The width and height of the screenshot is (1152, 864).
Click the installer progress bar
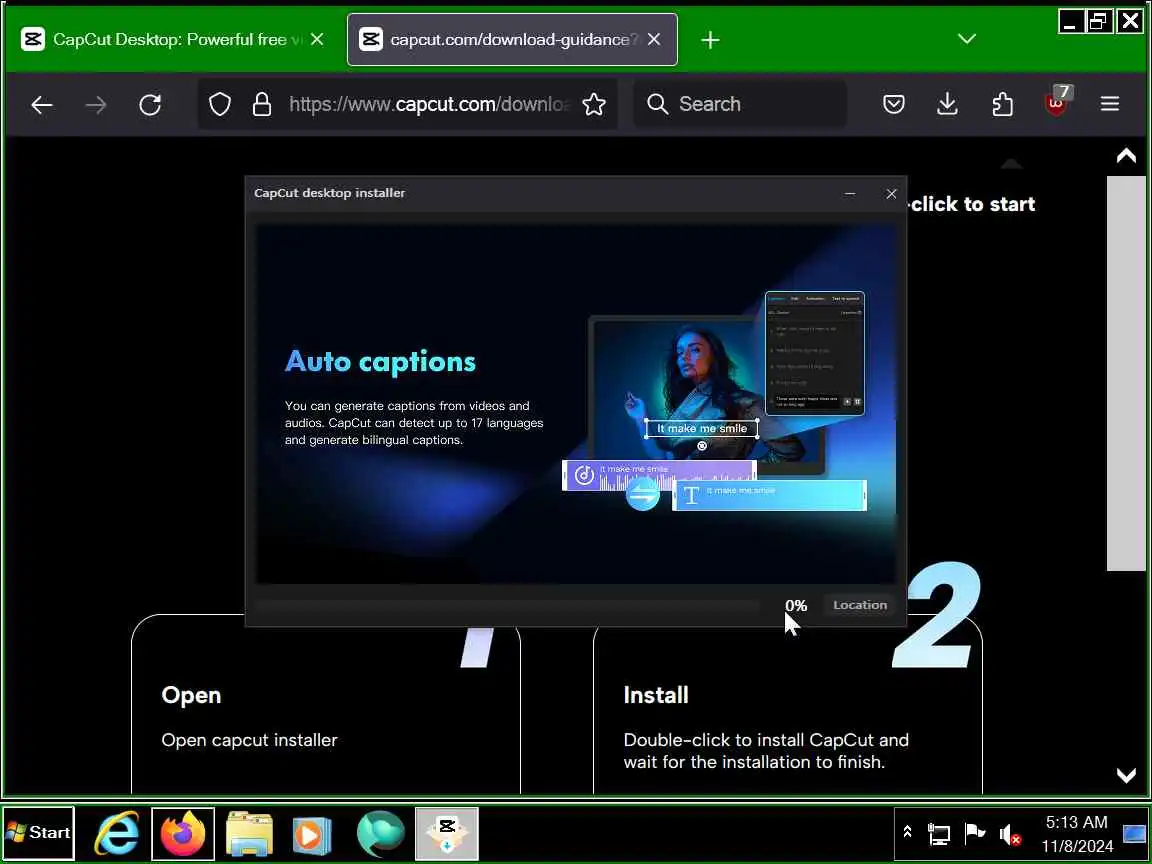[508, 606]
